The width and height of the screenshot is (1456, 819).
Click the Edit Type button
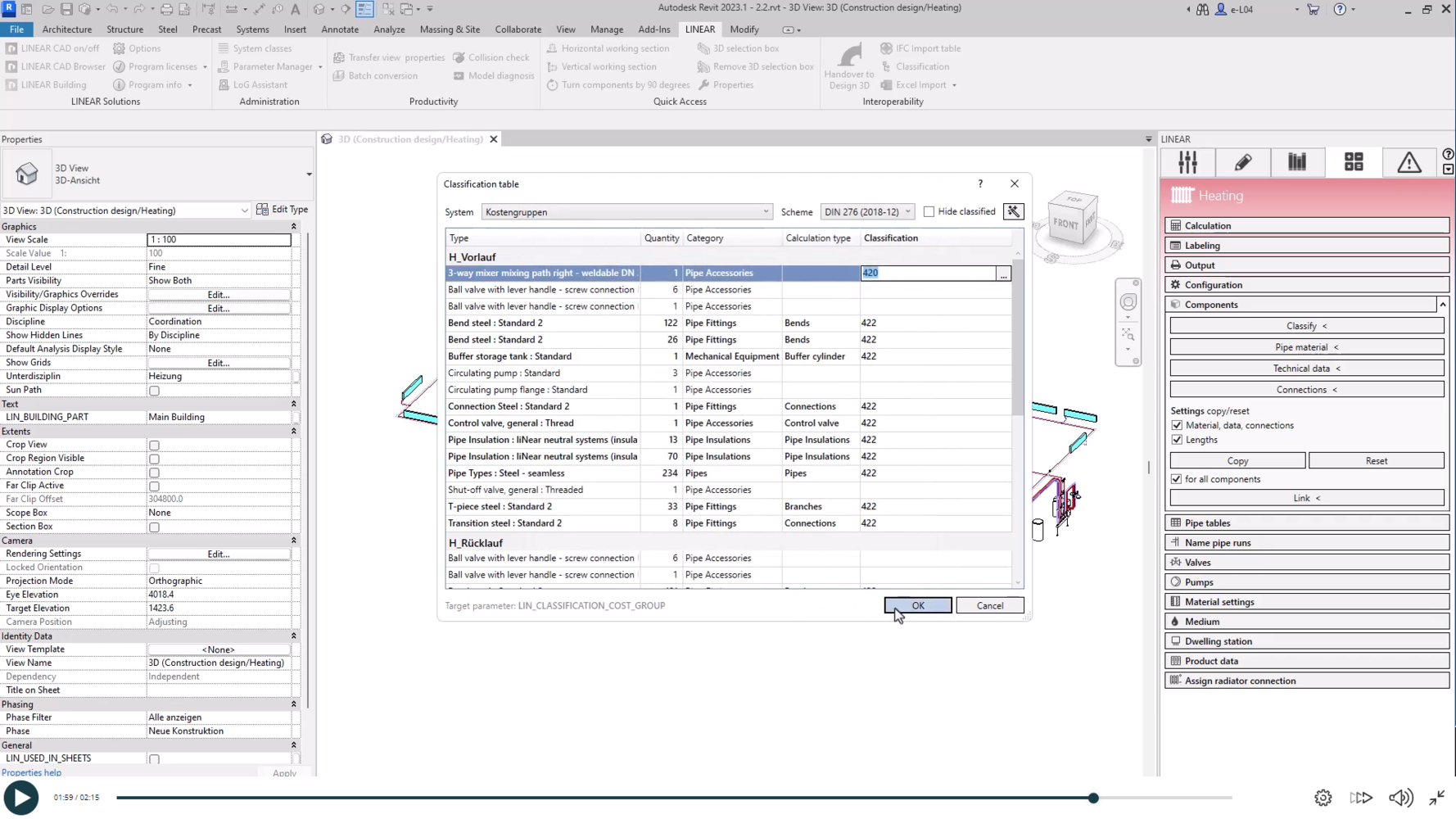point(283,210)
